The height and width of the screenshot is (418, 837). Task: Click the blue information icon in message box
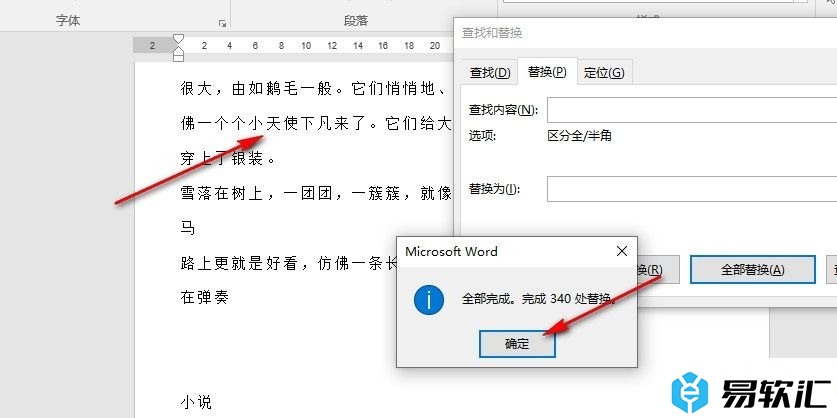click(x=429, y=299)
